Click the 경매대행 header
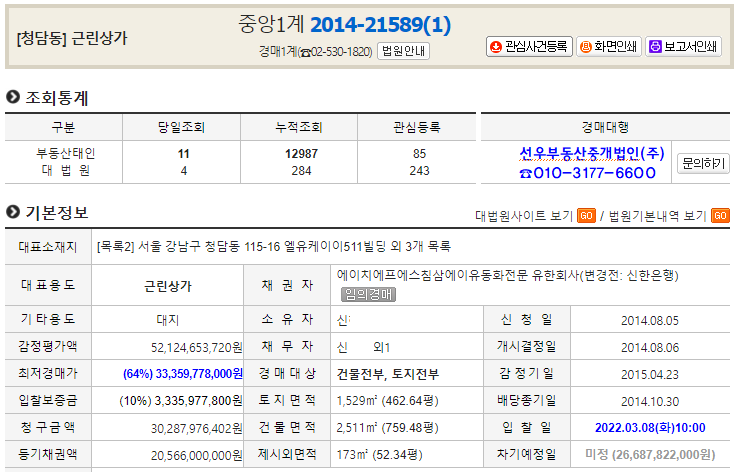The width and height of the screenshot is (739, 472). tap(605, 127)
